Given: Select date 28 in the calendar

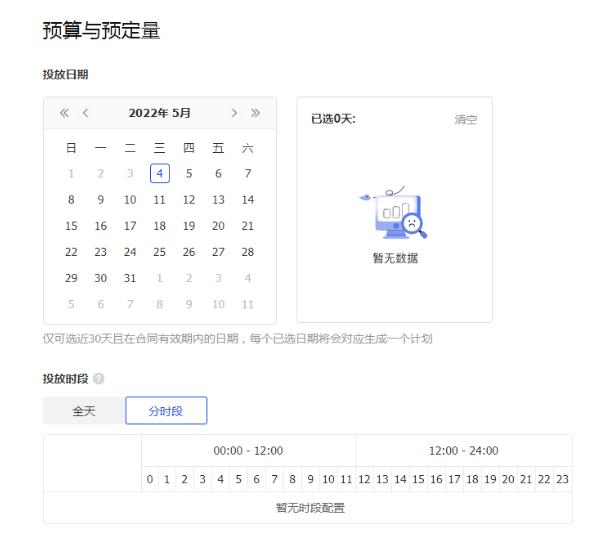Looking at the screenshot, I should (248, 252).
